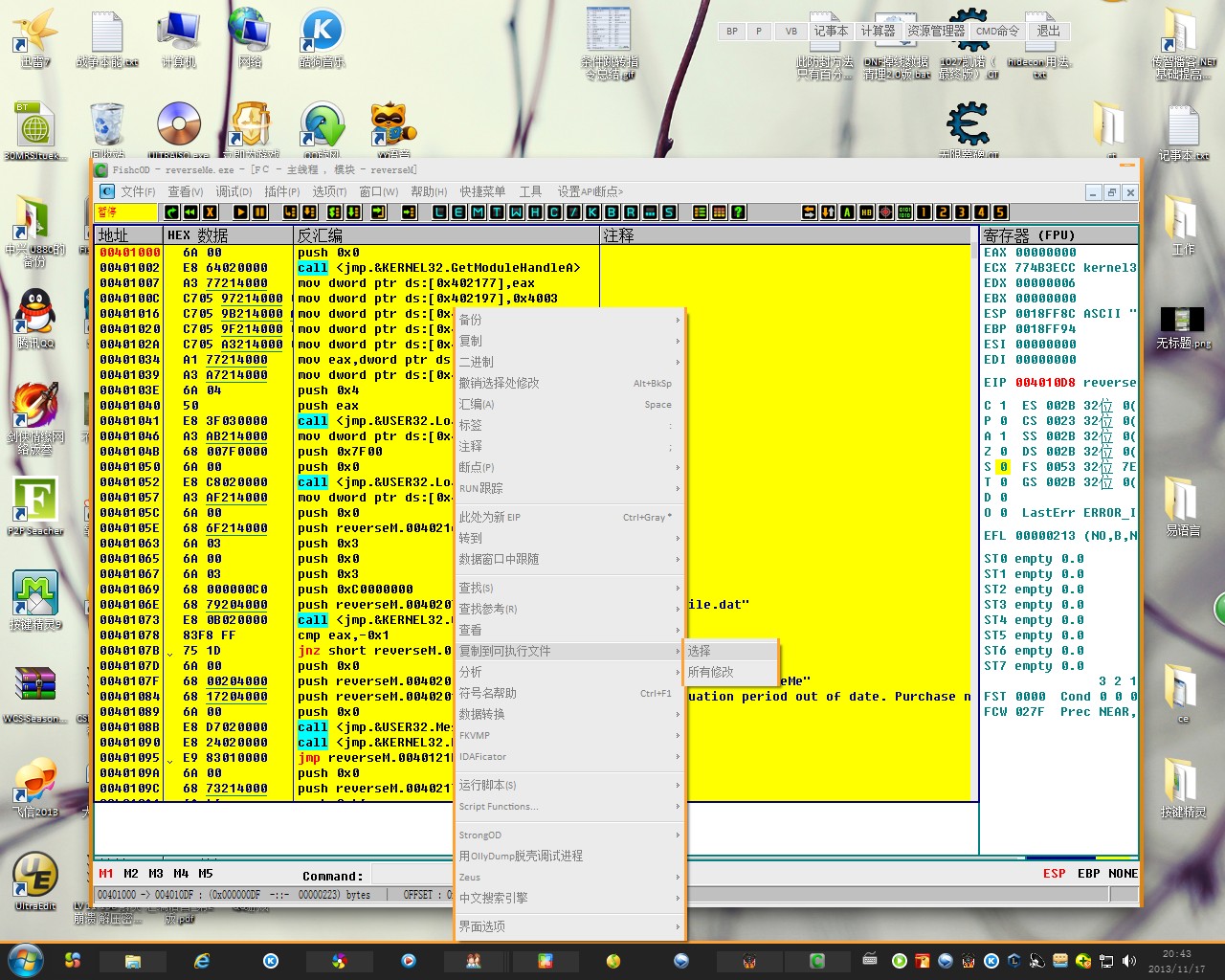
Task: Open the help question-mark toolbar icon
Action: pos(739,212)
